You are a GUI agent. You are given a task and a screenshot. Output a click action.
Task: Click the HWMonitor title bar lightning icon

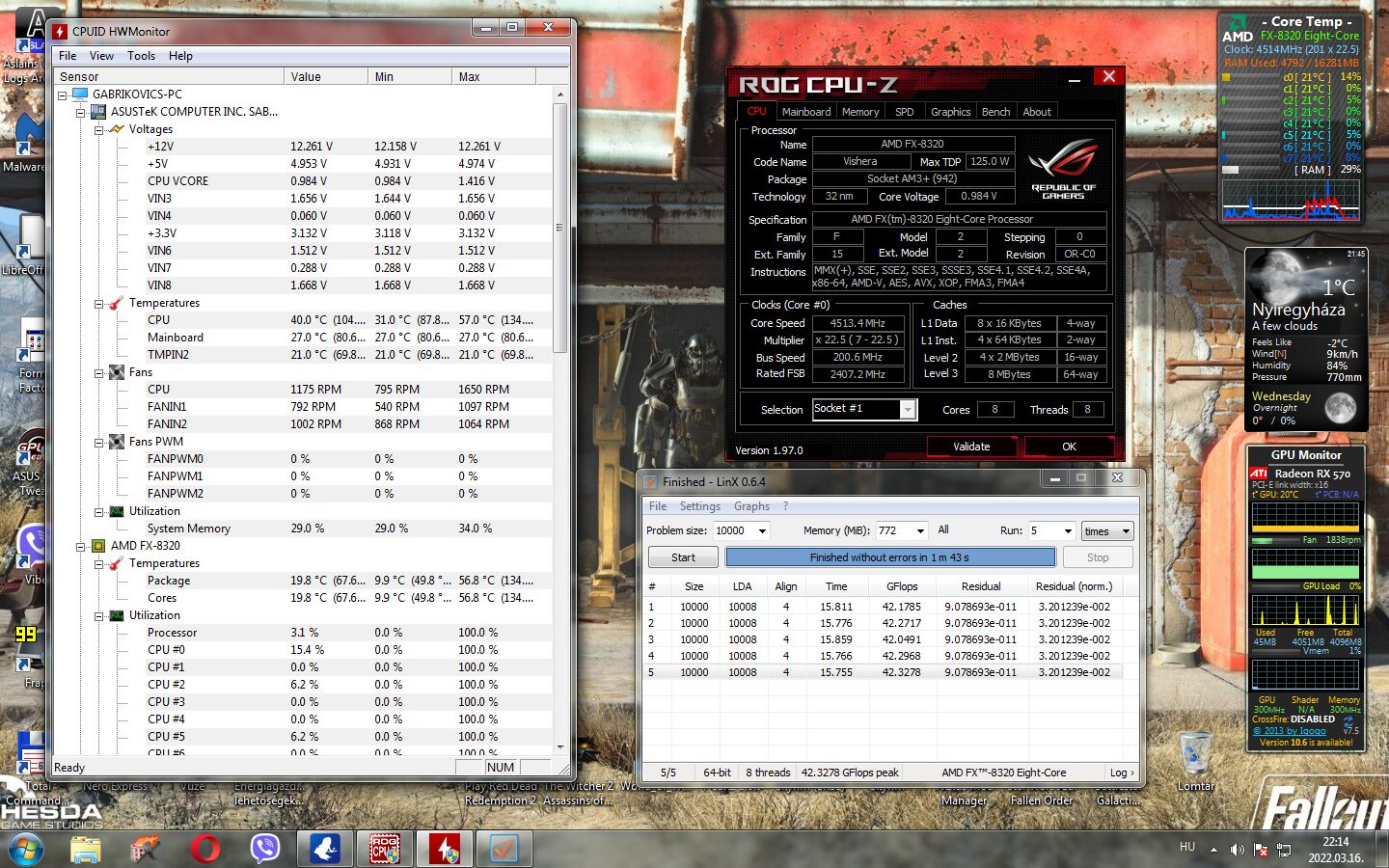60,31
